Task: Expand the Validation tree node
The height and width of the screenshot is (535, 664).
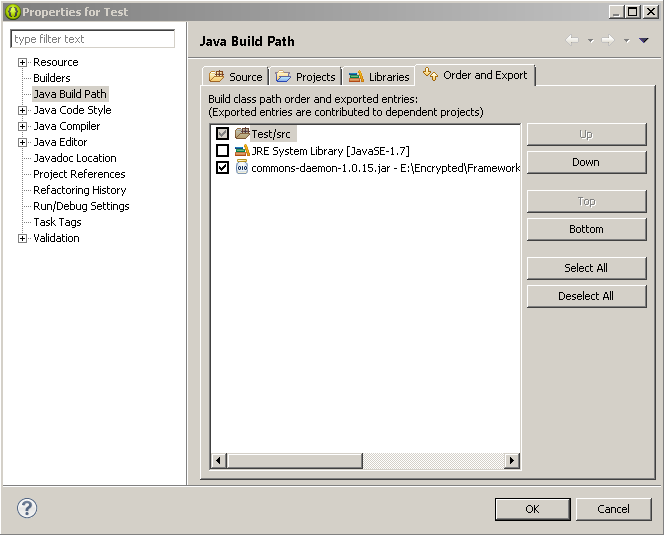Action: pyautogui.click(x=22, y=238)
